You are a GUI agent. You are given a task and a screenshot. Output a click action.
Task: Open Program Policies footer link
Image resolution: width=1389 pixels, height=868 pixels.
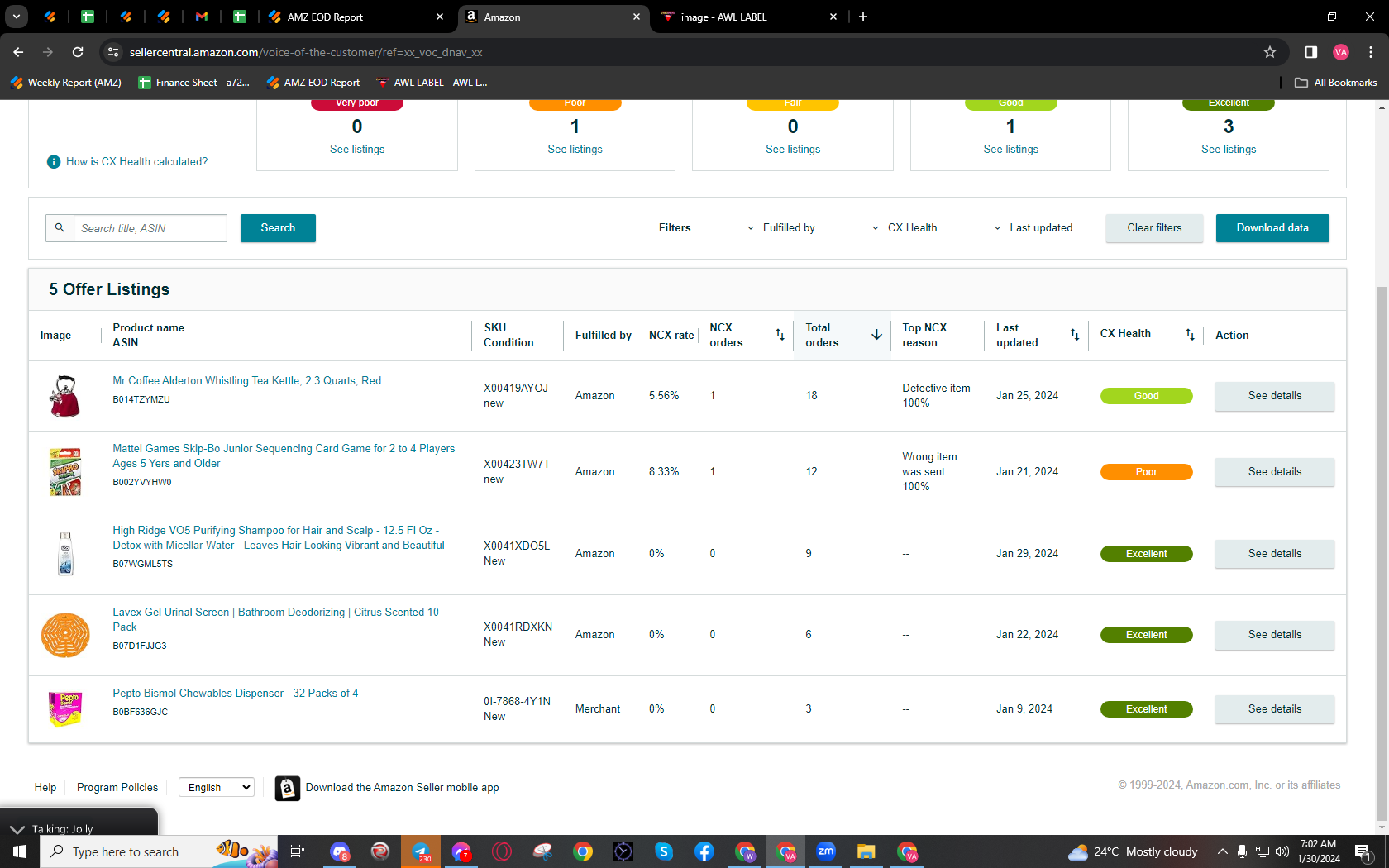(117, 788)
